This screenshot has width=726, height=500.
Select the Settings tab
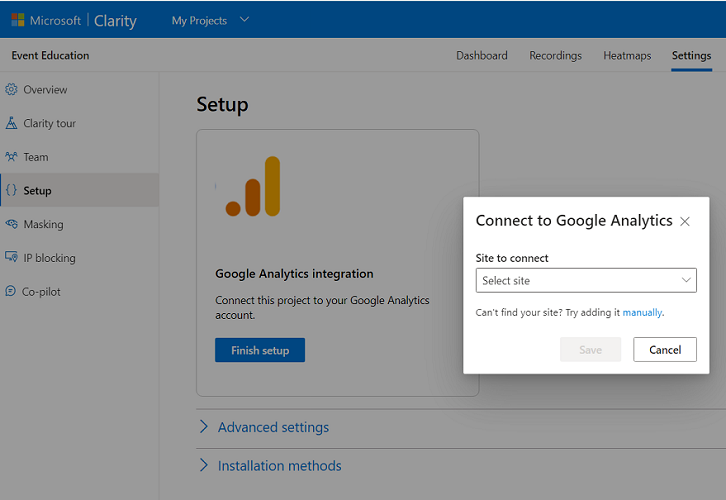pos(691,56)
